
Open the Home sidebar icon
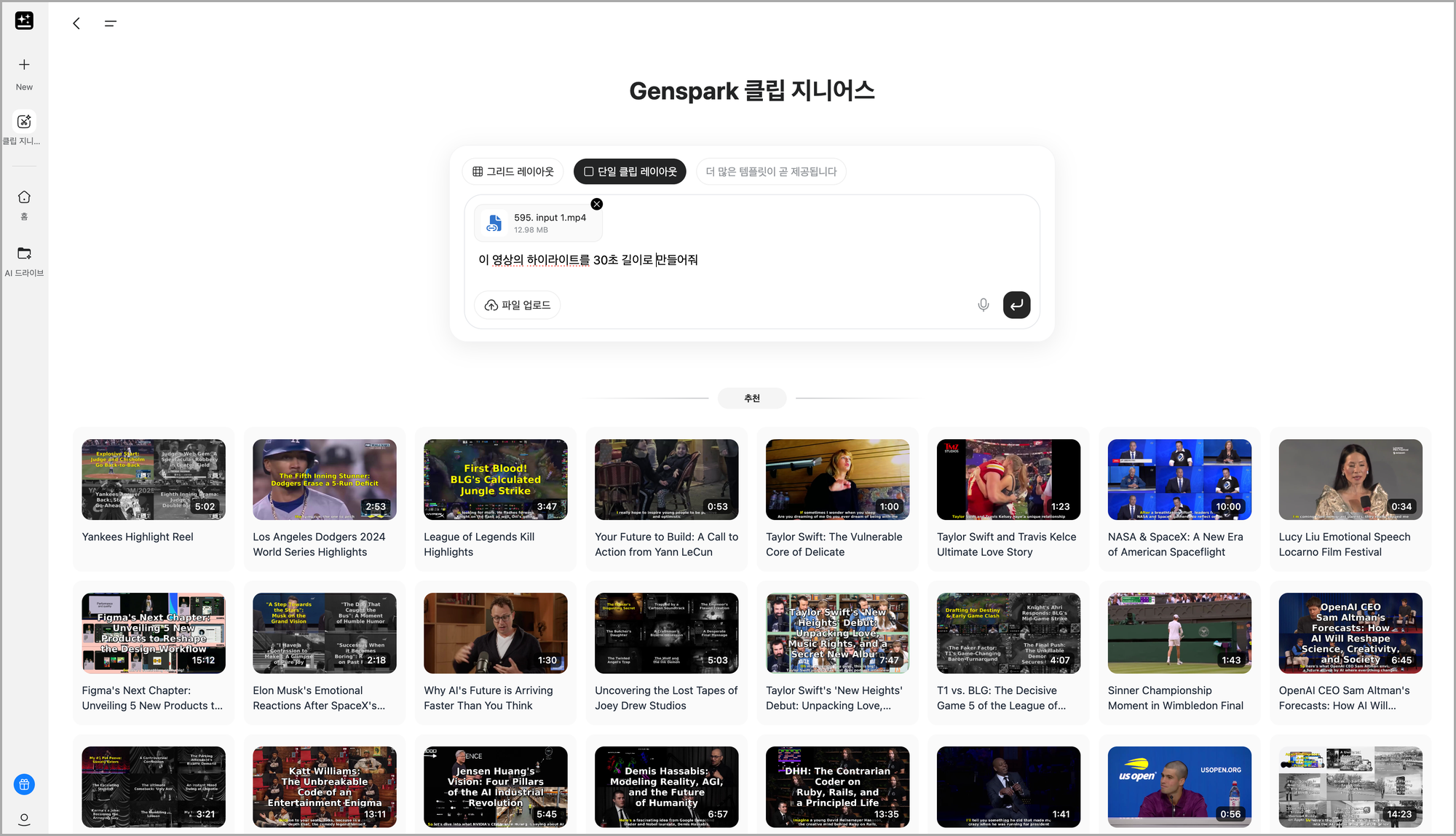tap(24, 197)
